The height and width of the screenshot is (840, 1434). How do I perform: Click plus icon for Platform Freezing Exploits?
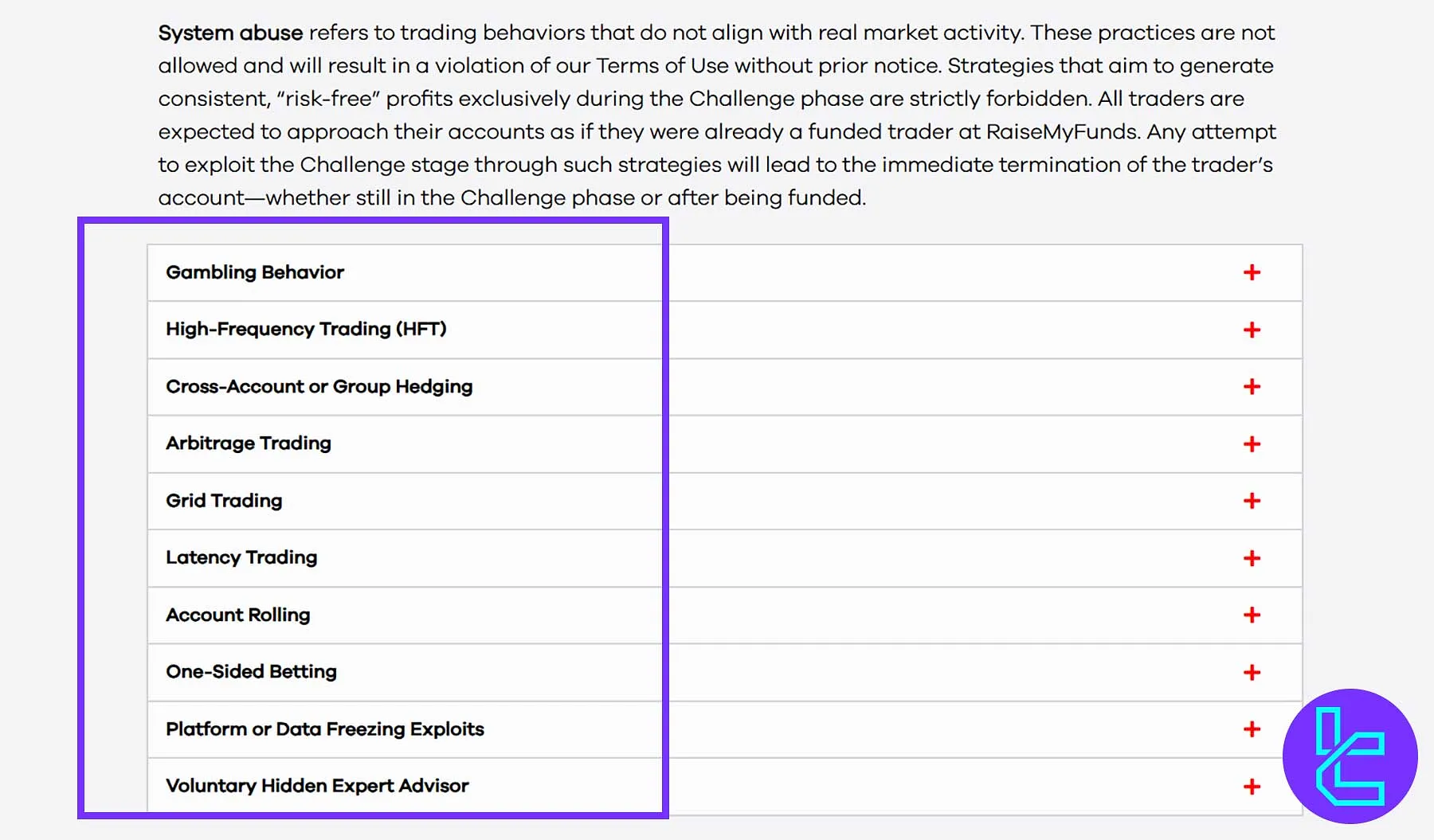[1252, 729]
